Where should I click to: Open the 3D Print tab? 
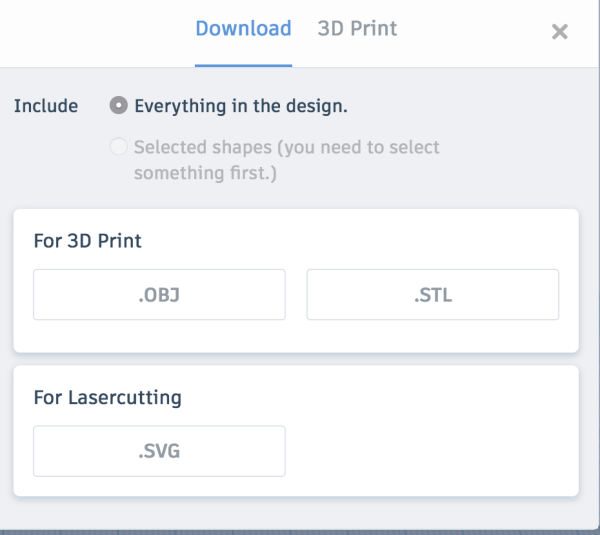[x=357, y=29]
